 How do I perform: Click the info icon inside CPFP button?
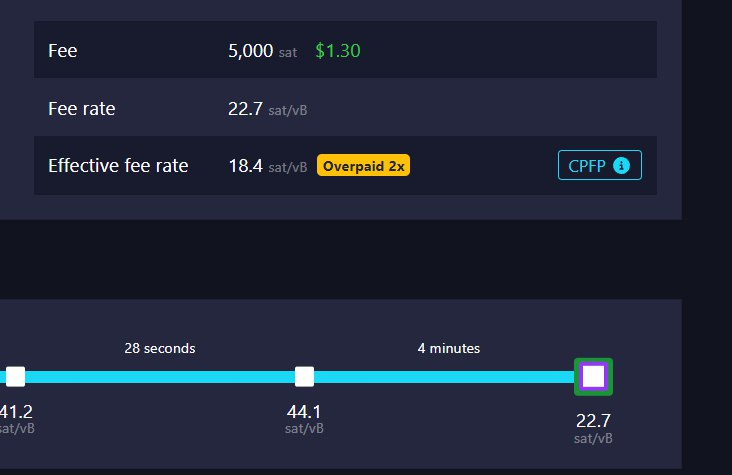tap(621, 165)
